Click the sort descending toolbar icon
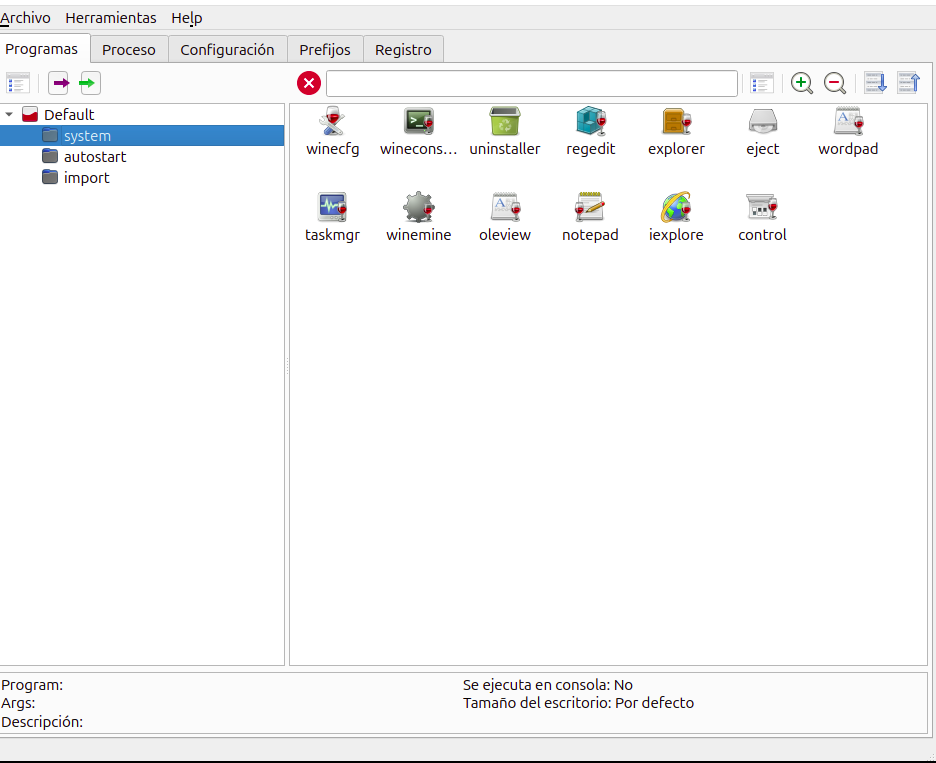The image size is (936, 763). [x=875, y=83]
